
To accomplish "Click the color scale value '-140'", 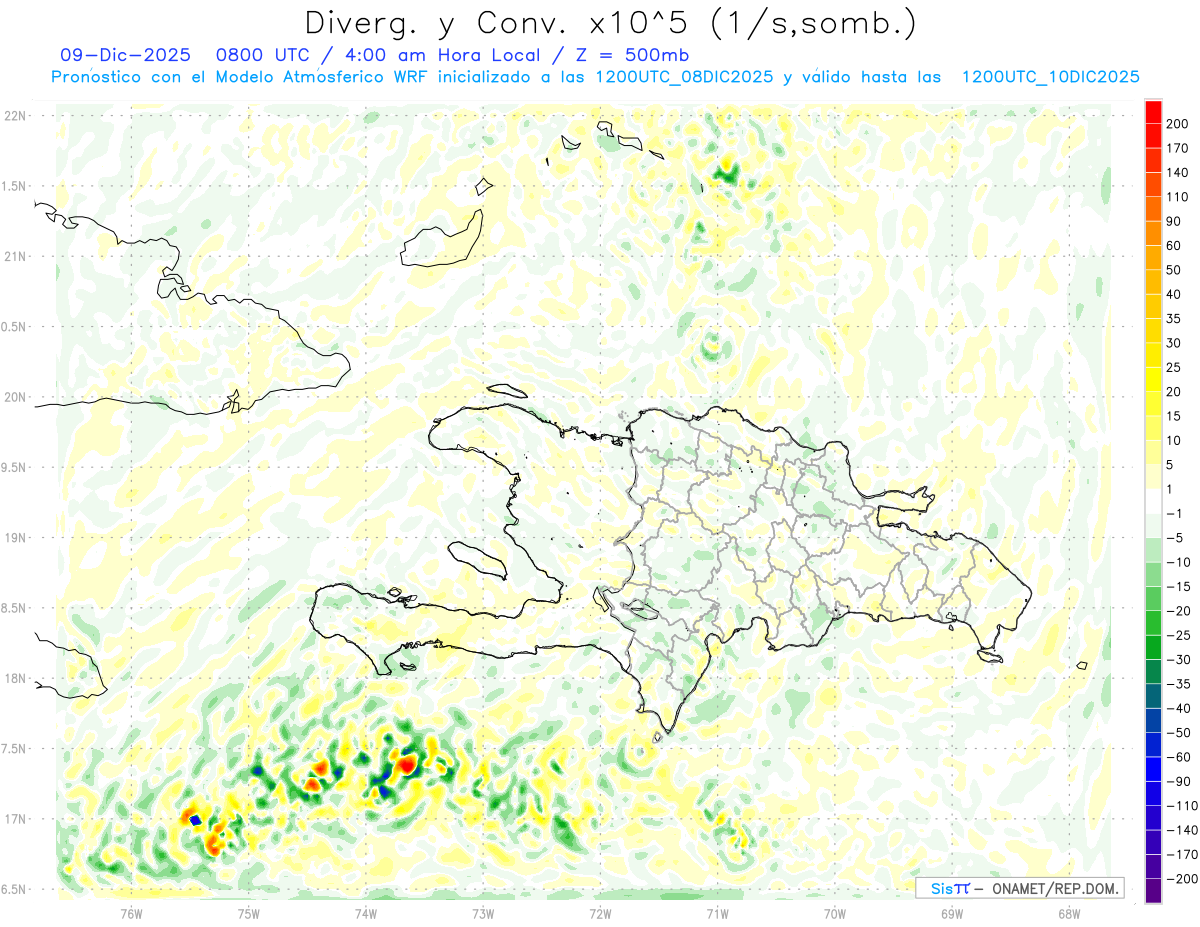I will click(1182, 830).
